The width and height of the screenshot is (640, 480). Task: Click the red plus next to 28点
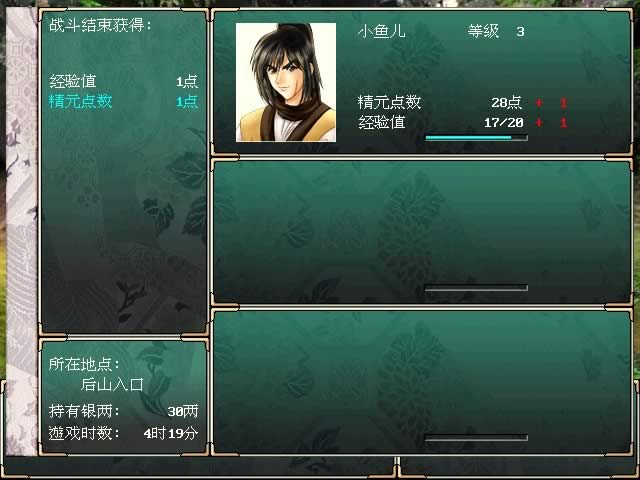539,103
